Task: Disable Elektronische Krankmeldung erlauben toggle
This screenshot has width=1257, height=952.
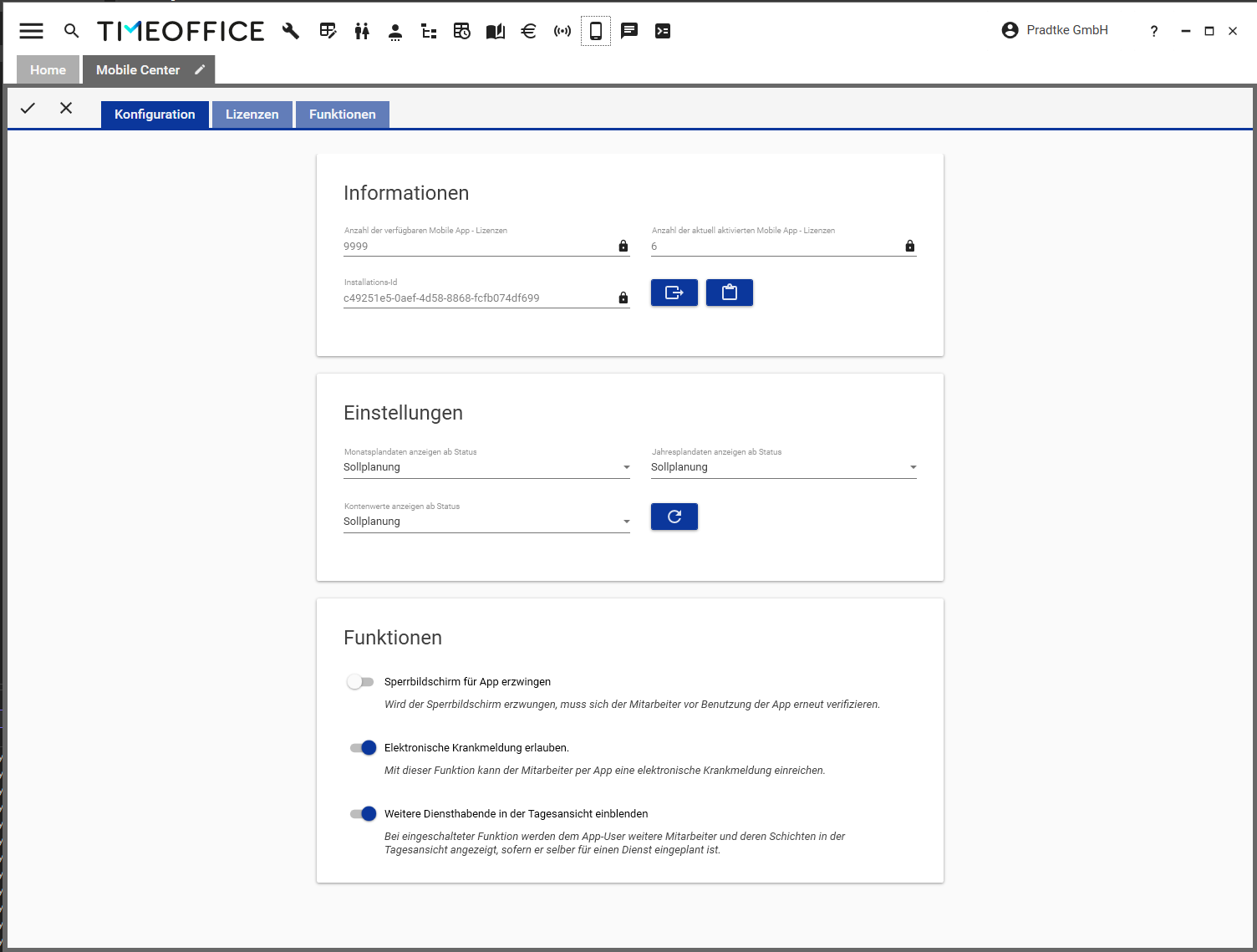Action: [x=363, y=748]
